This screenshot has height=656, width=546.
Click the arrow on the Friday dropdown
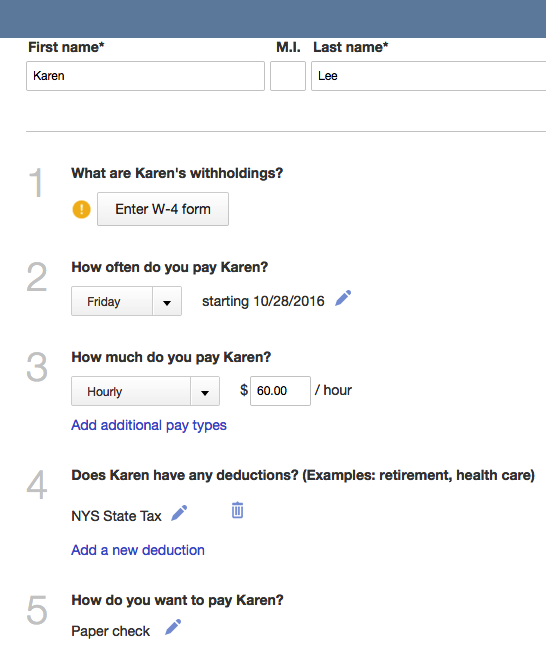tap(167, 301)
